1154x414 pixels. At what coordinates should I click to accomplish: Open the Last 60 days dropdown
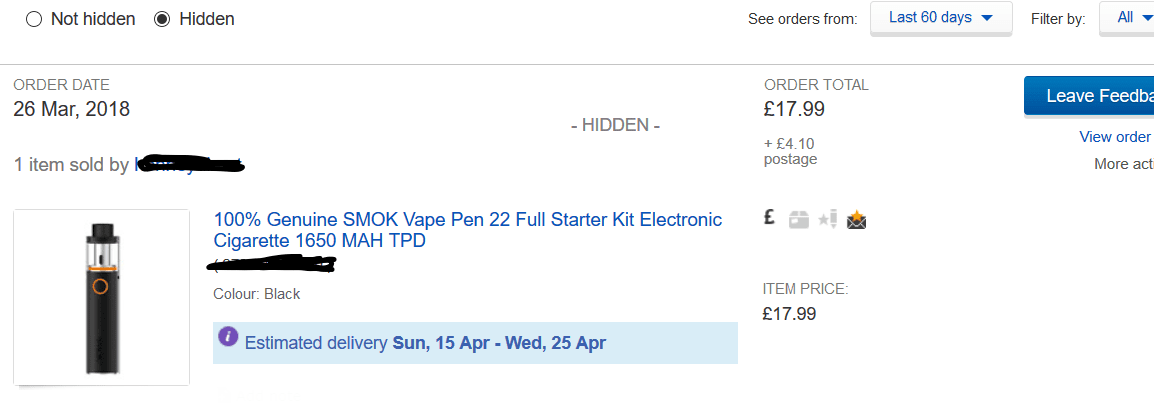940,18
